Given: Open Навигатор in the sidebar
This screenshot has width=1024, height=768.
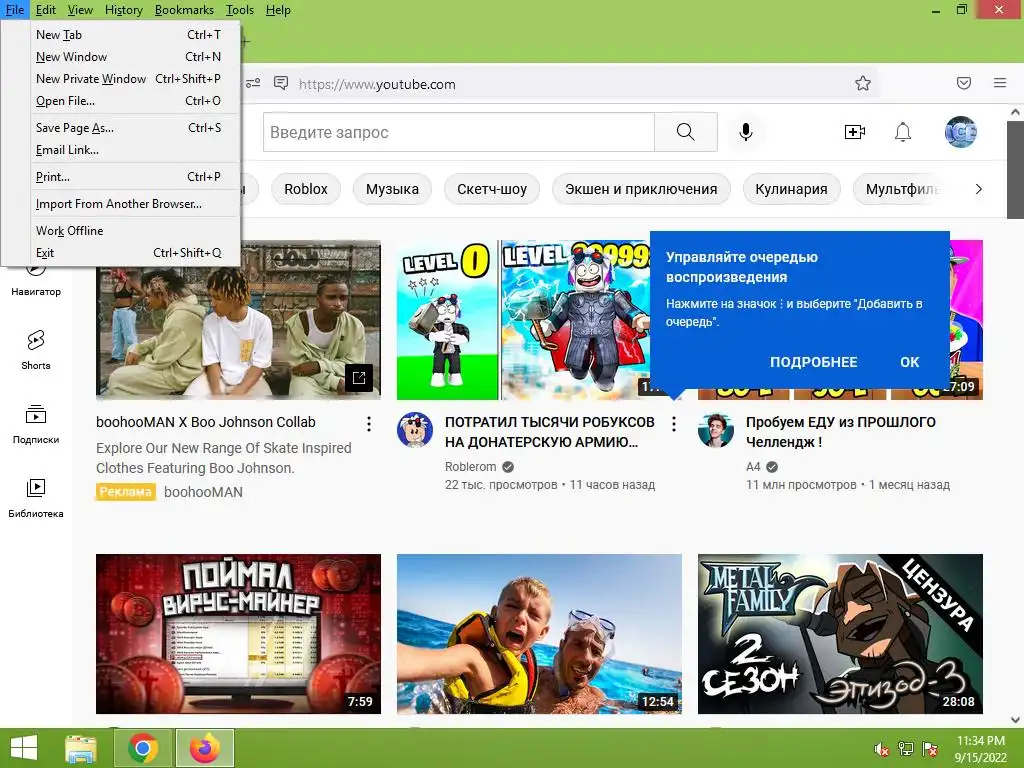Looking at the screenshot, I should click(x=36, y=282).
